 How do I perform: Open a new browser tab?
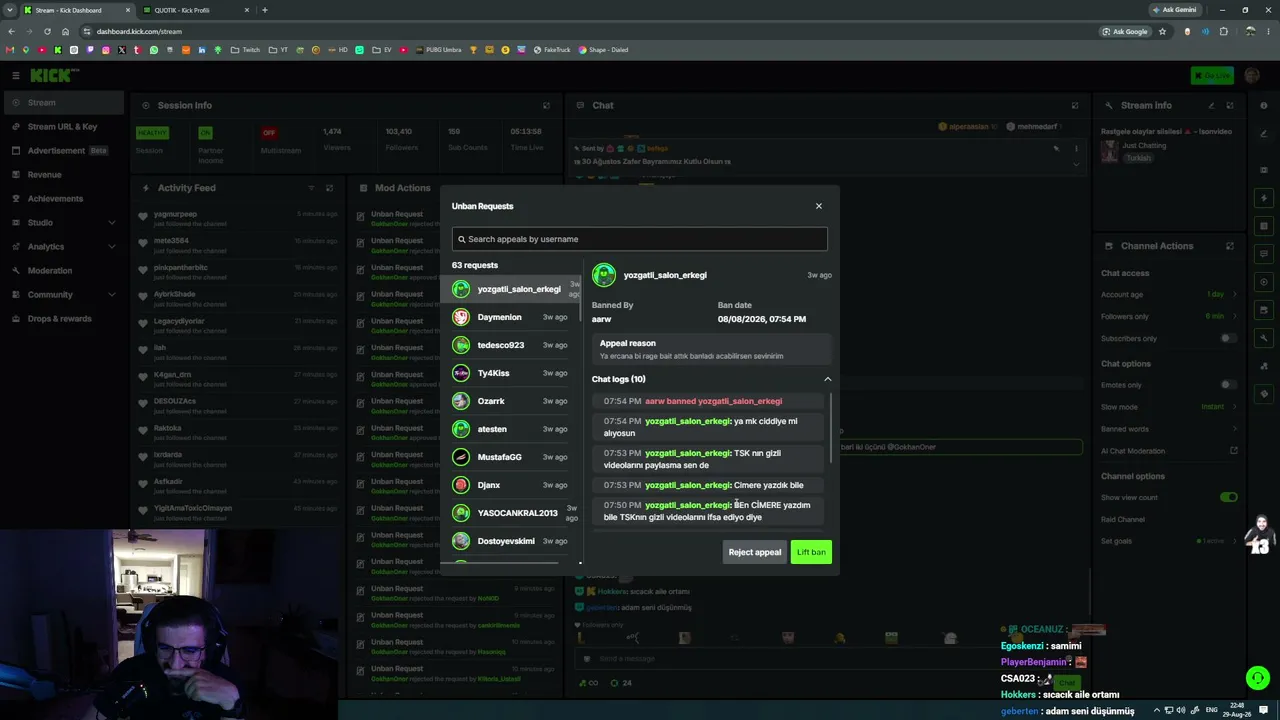(x=264, y=10)
